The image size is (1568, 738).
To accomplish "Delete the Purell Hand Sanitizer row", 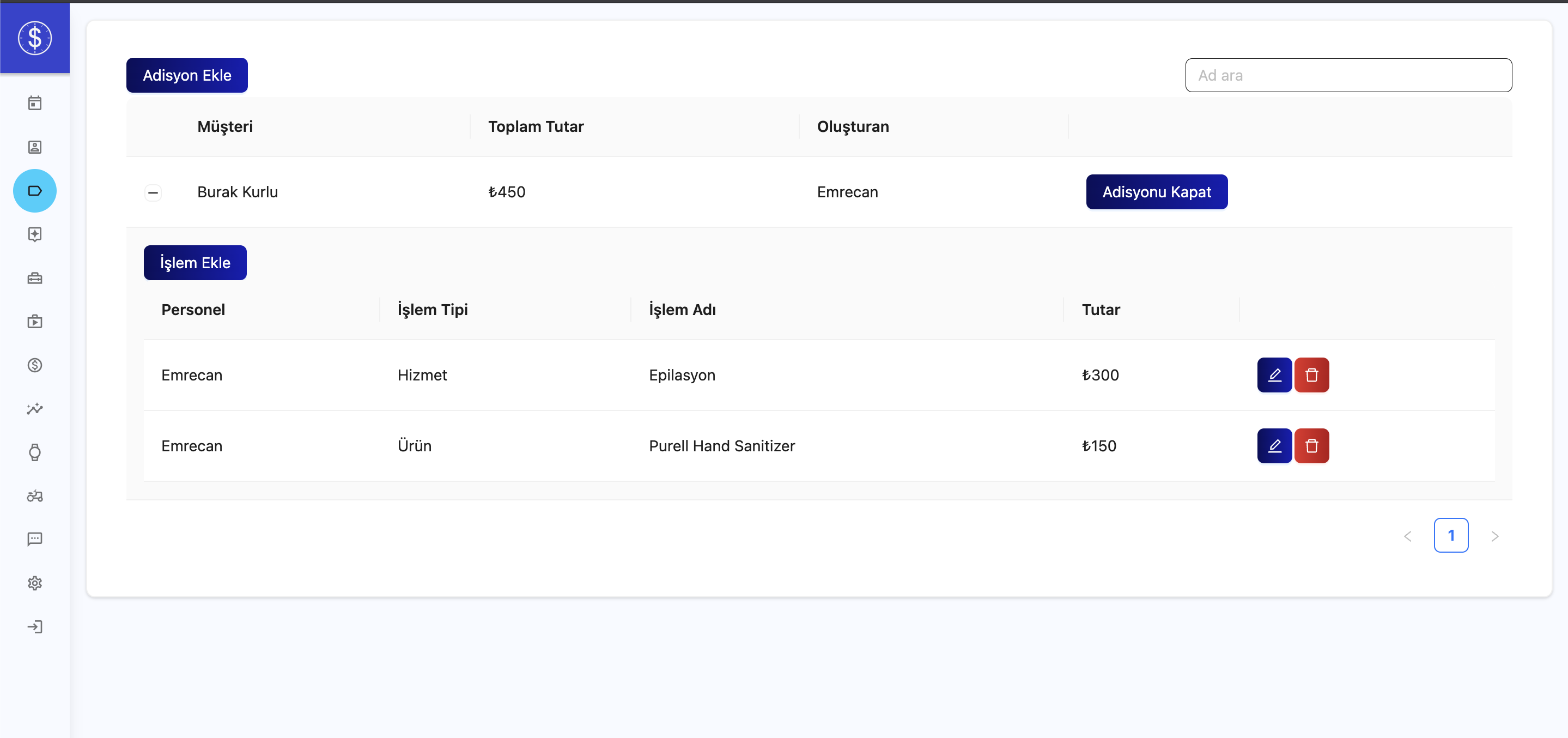I will [1311, 446].
